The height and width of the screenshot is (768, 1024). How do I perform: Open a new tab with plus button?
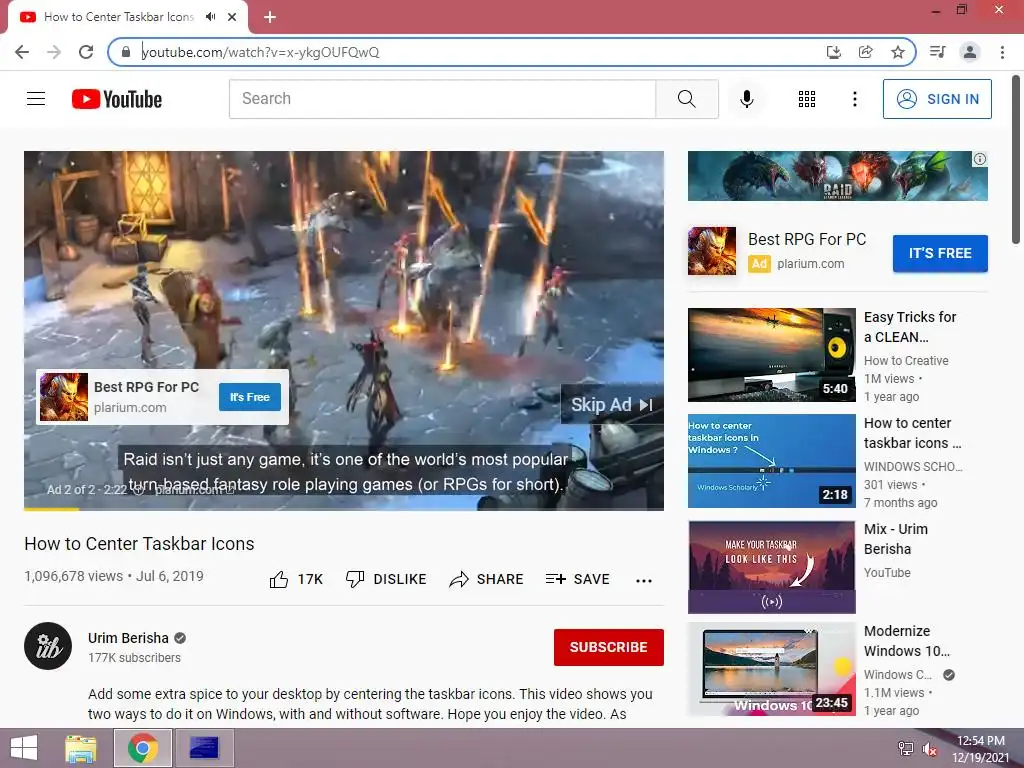point(270,17)
